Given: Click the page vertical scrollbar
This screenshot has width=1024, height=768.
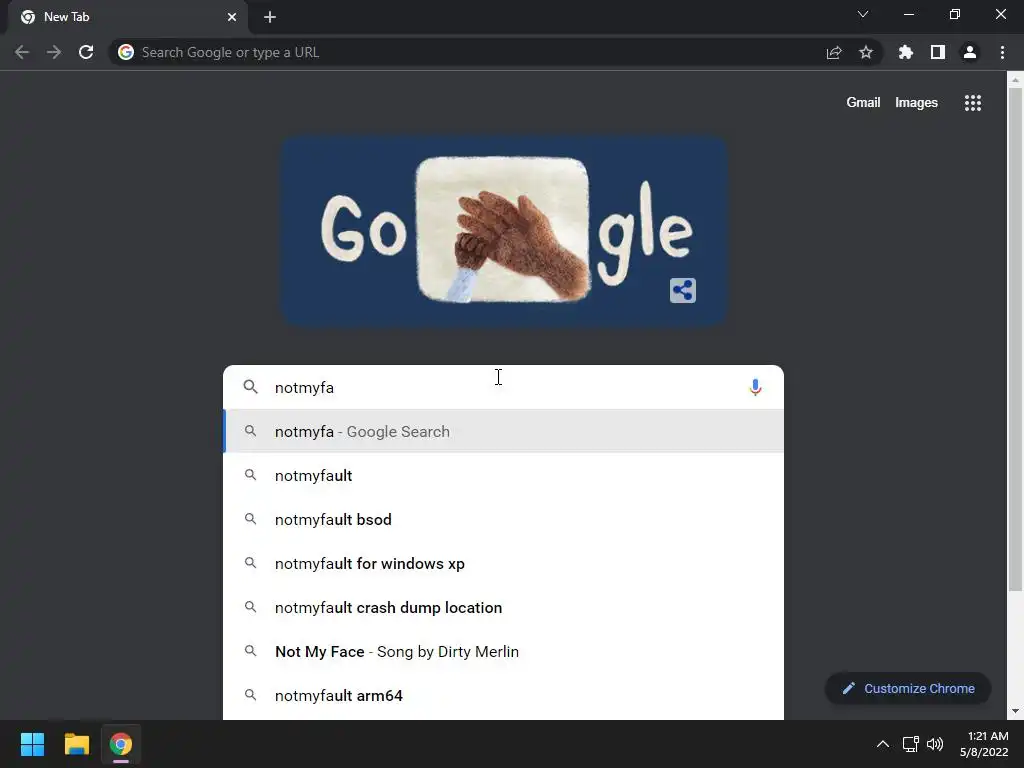Looking at the screenshot, I should click(x=1015, y=340).
